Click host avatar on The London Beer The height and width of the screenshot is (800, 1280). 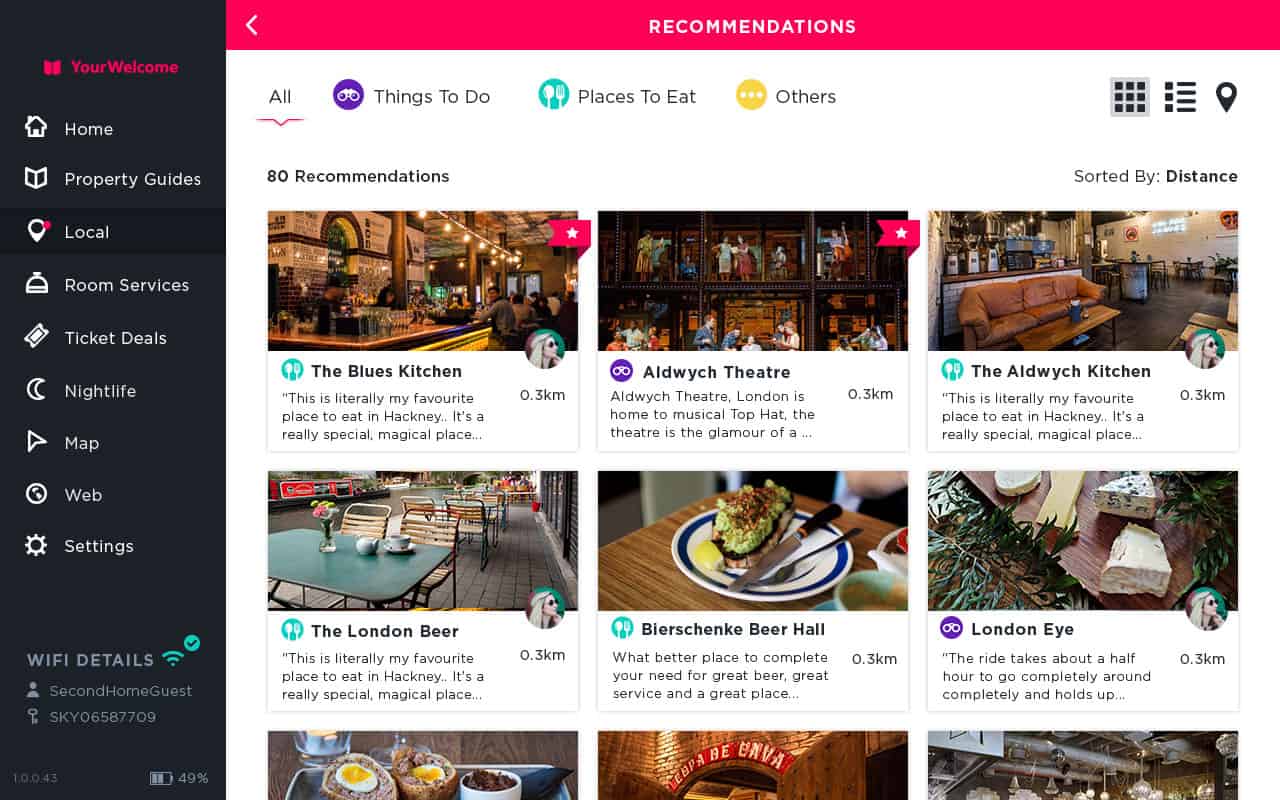(545, 609)
